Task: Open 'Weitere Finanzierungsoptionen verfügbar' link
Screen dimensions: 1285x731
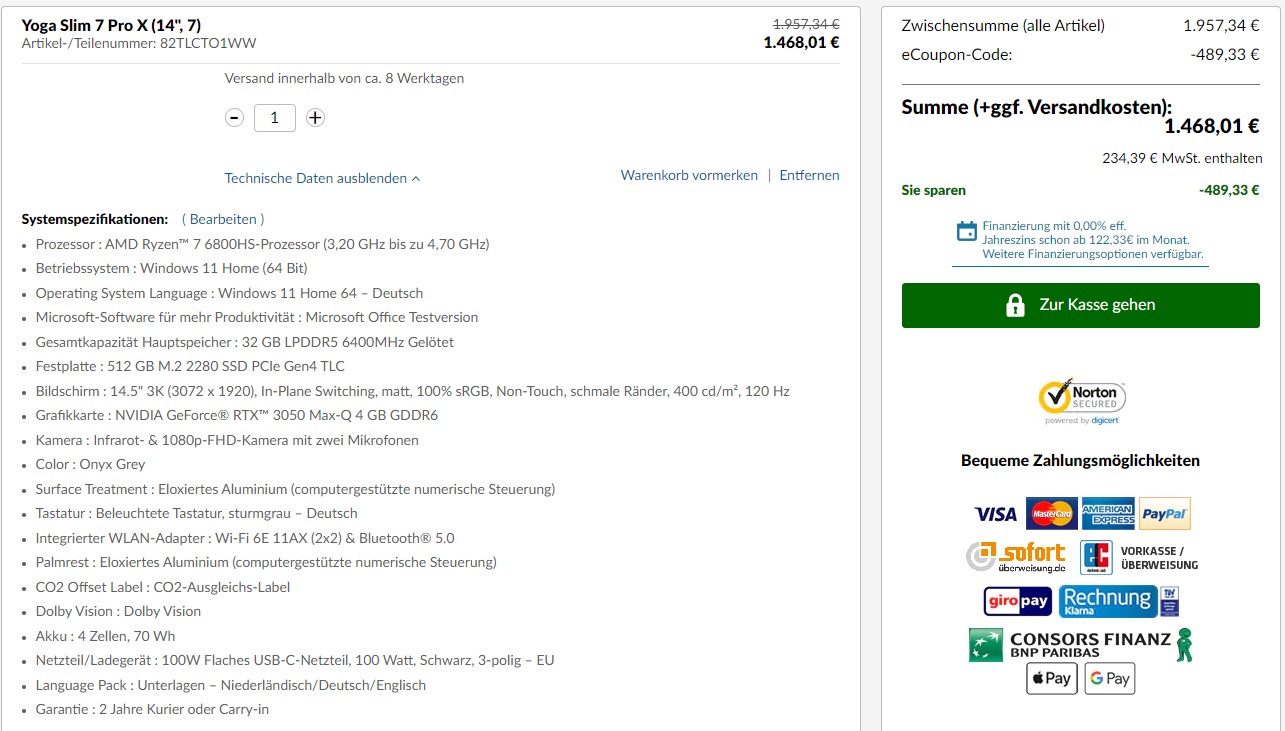Action: click(x=1092, y=254)
